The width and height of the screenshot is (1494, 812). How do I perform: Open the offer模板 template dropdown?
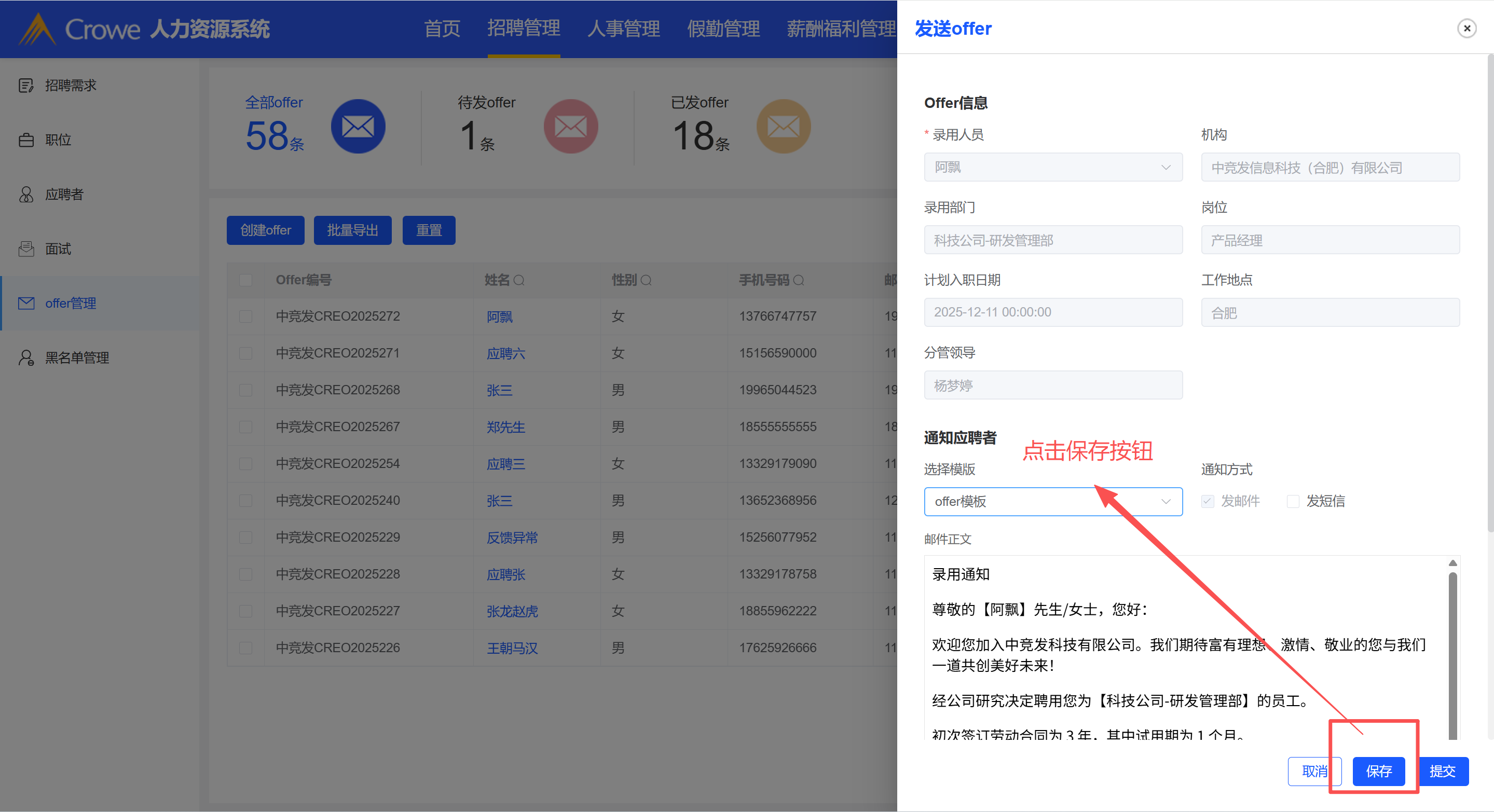pos(1052,501)
